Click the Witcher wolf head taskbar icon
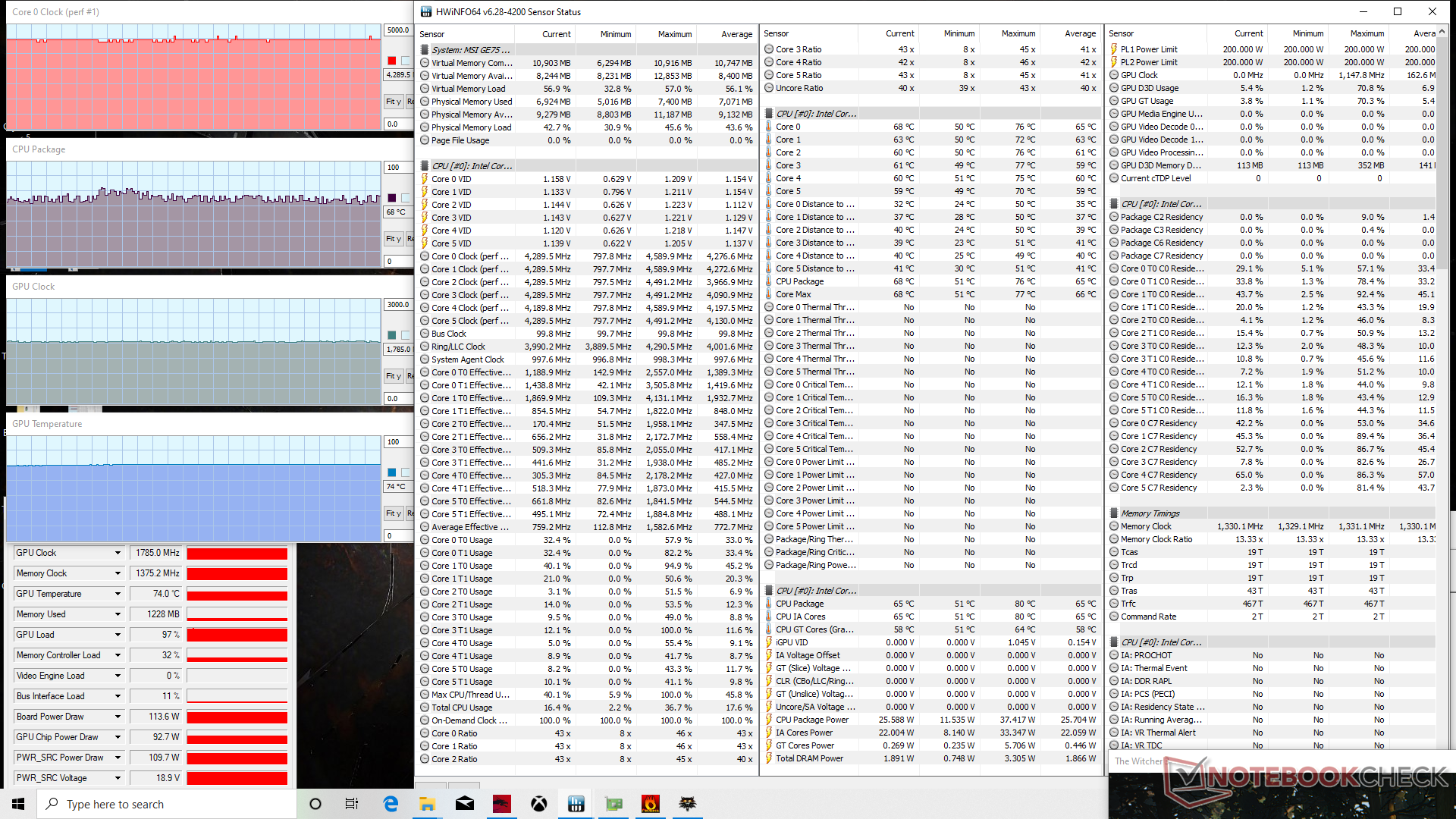Image resolution: width=1456 pixels, height=819 pixels. click(x=688, y=804)
